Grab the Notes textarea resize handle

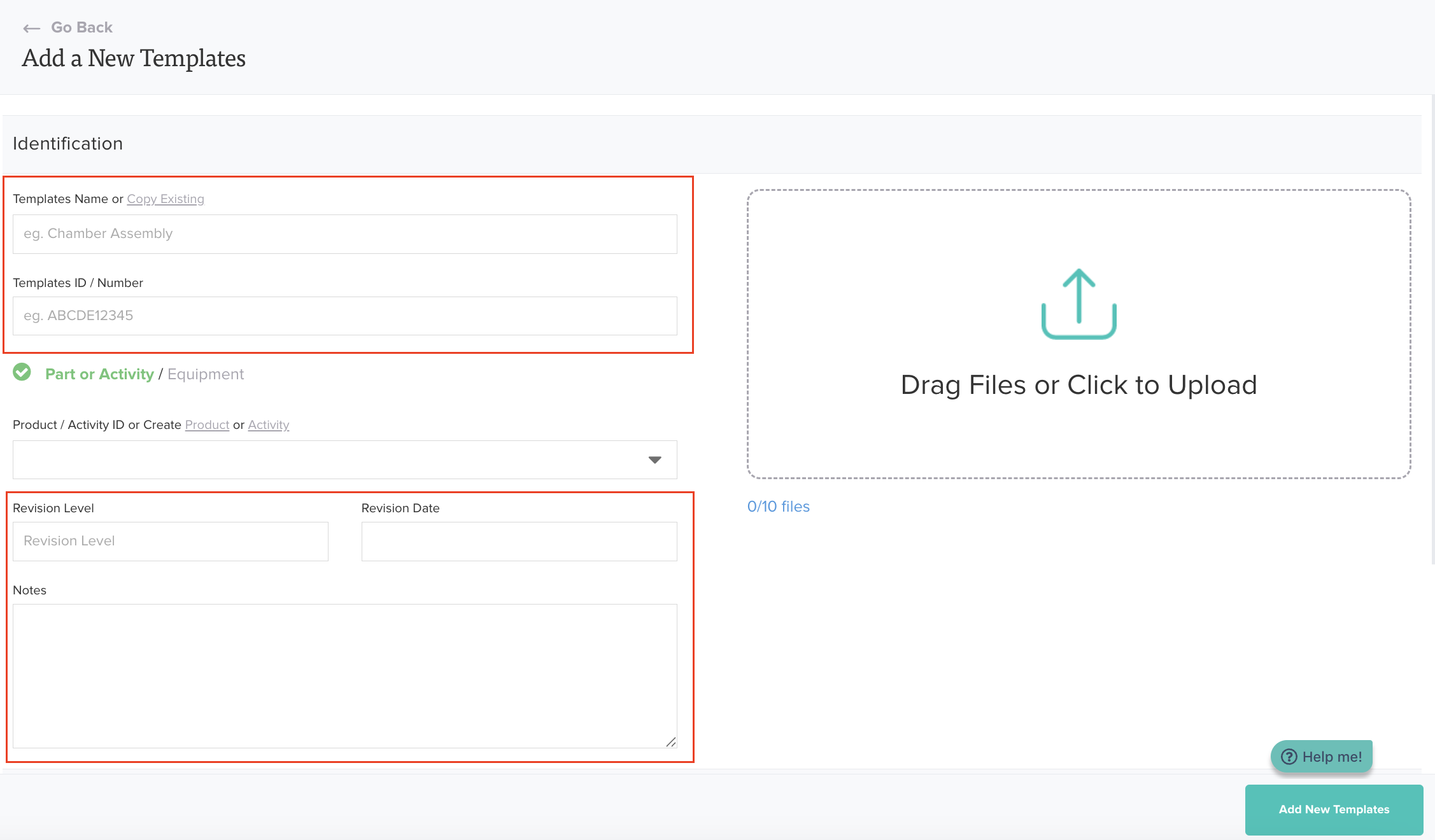[x=671, y=742]
